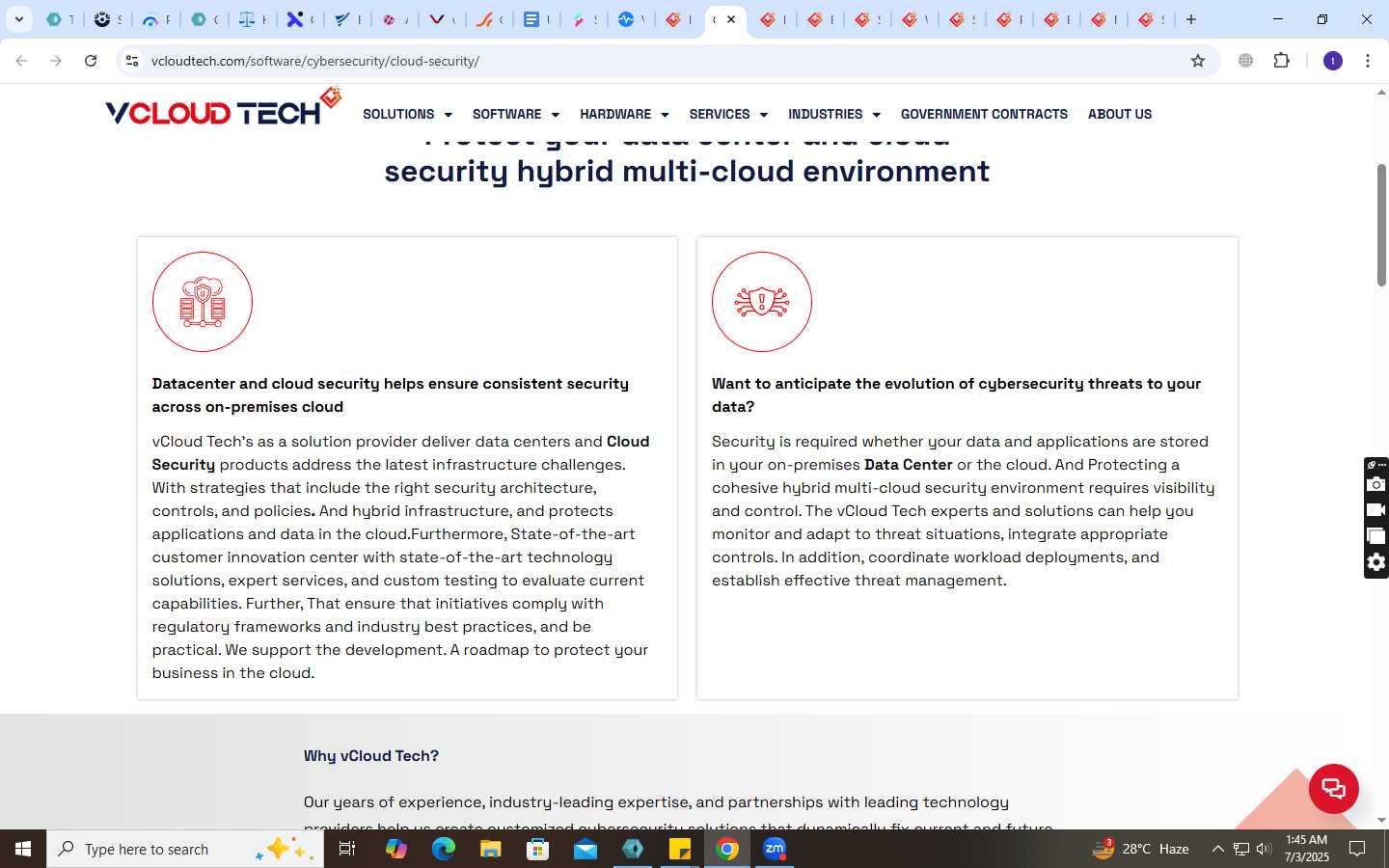Viewport: 1389px width, 868px height.
Task: Click the gear settings icon in side widget
Action: (x=1376, y=562)
